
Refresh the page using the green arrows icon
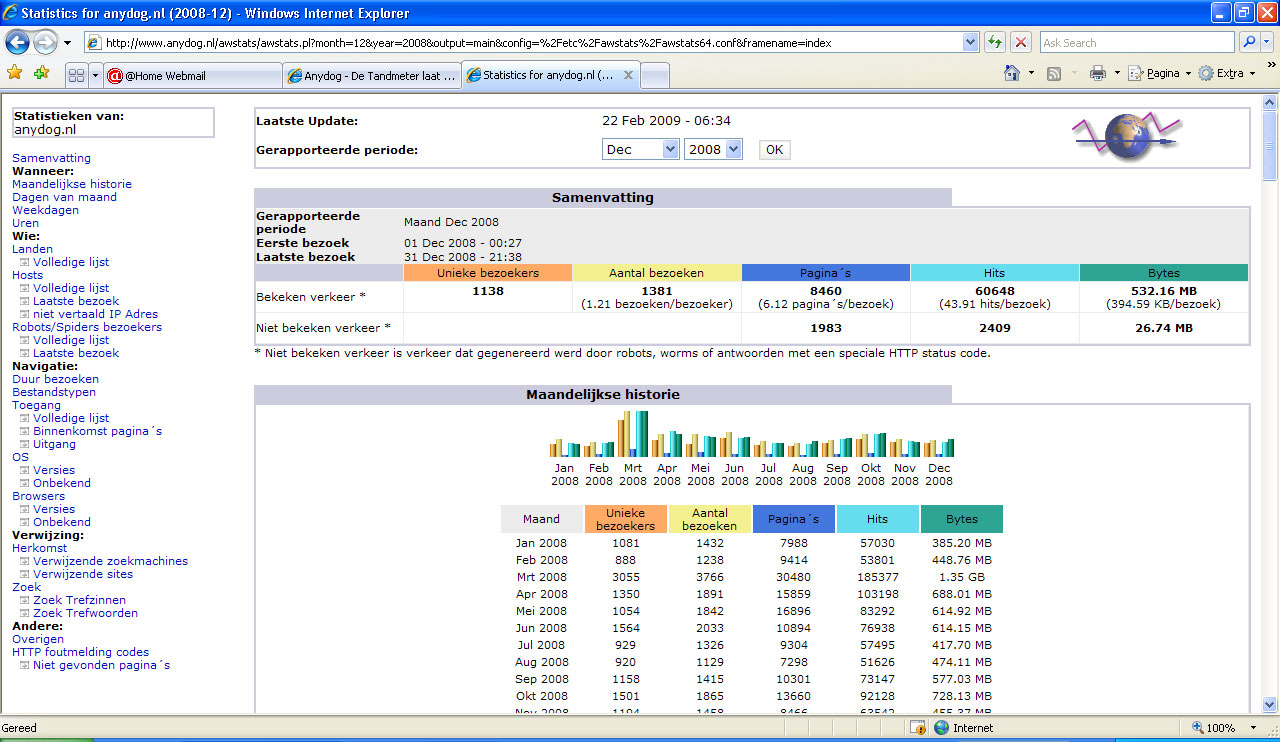click(994, 42)
